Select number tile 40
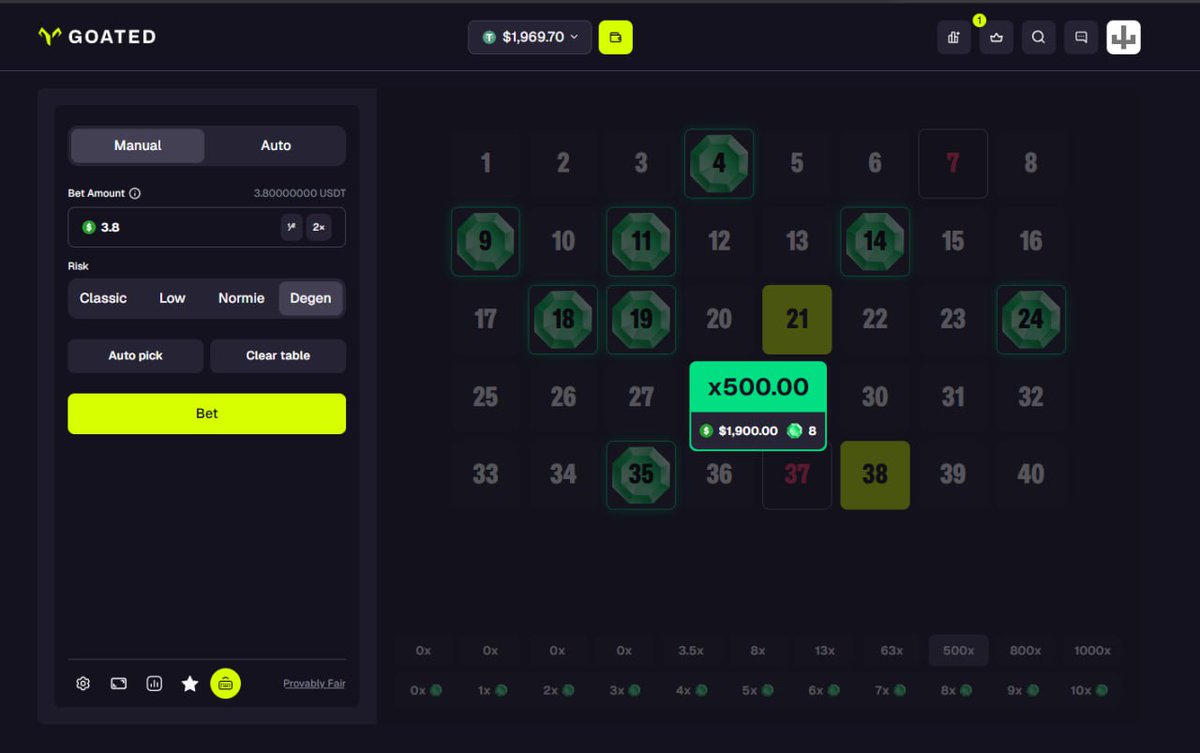Viewport: 1200px width, 753px height. pos(1031,475)
